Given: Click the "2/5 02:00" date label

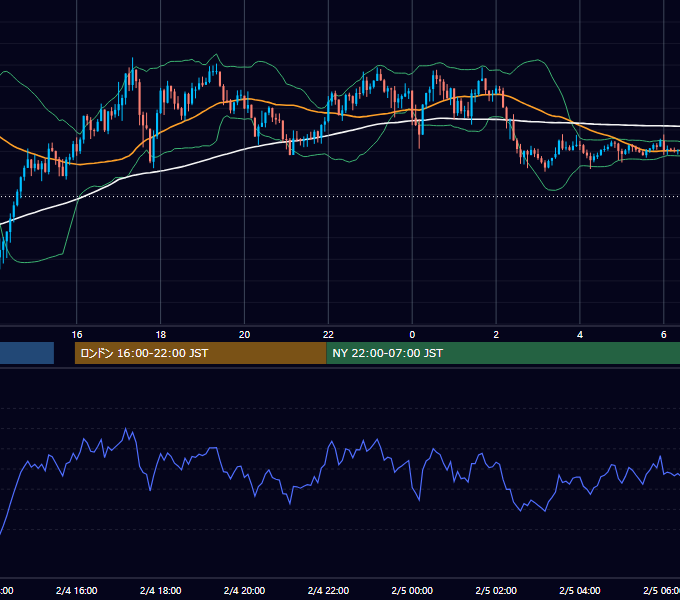Looking at the screenshot, I should coord(496,591).
